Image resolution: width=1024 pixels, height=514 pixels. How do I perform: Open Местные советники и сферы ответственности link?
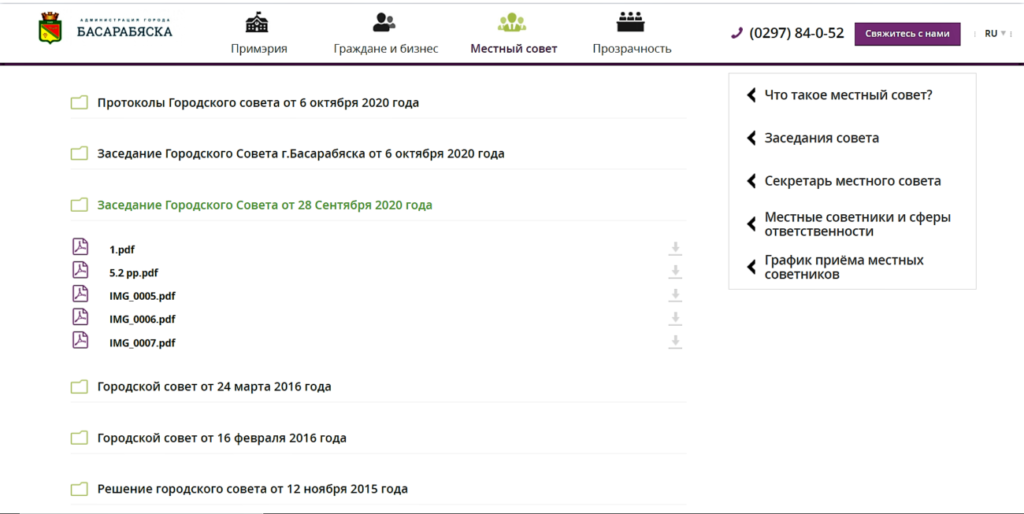click(x=857, y=224)
